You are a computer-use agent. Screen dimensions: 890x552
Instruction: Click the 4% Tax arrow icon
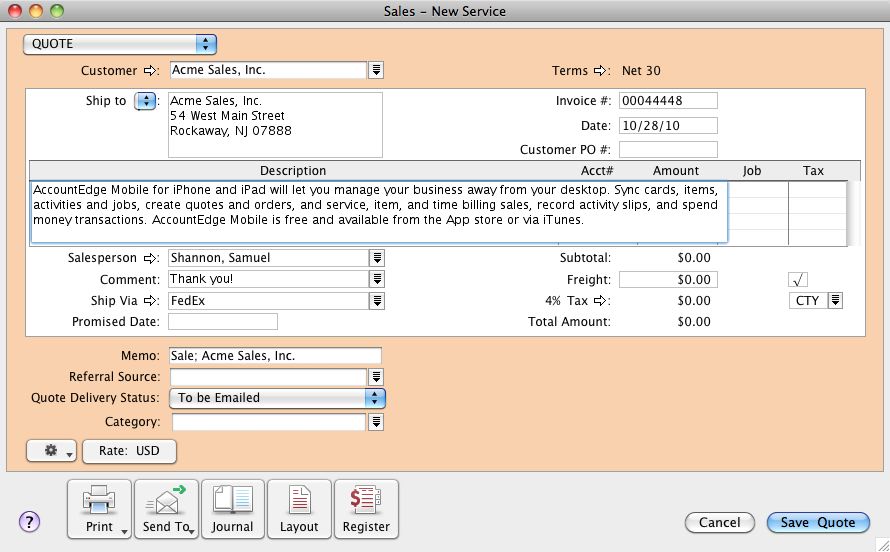pyautogui.click(x=601, y=301)
